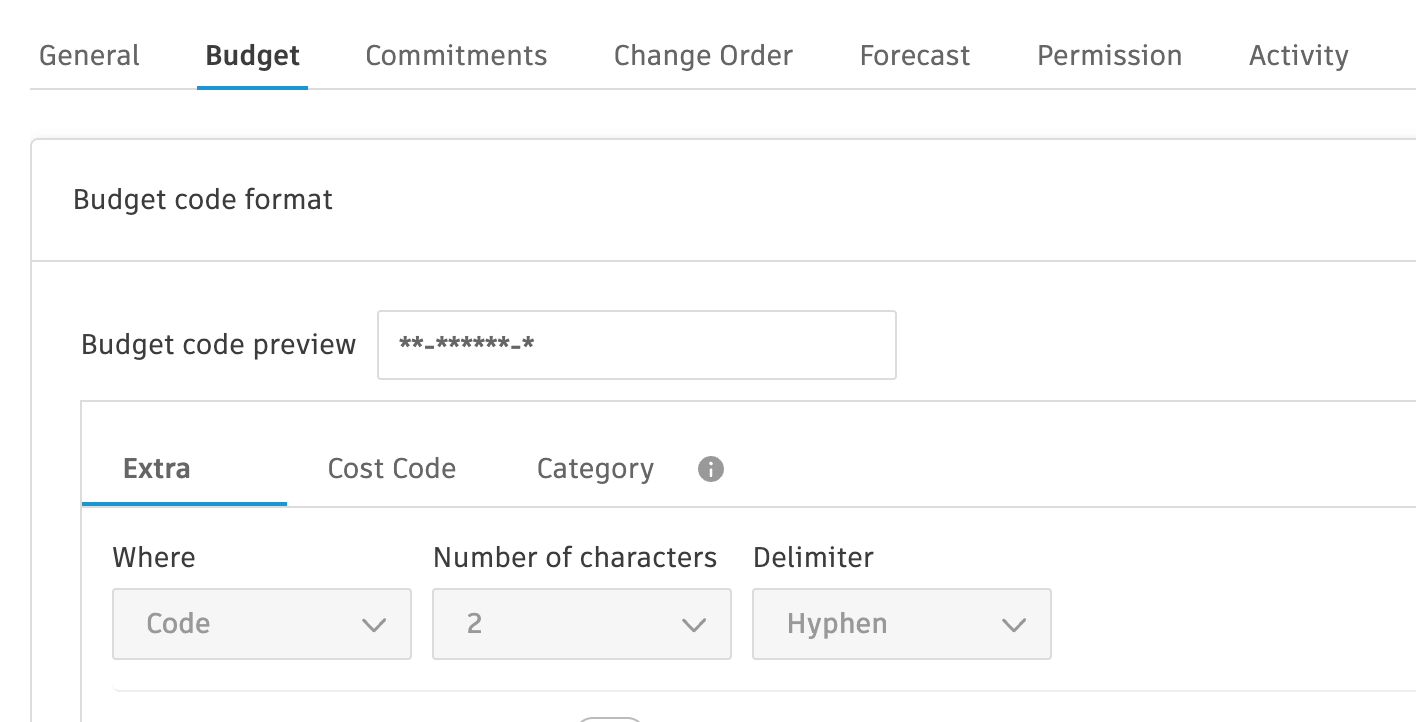Click the Where field label
Viewport: 1416px width, 722px height.
point(154,557)
